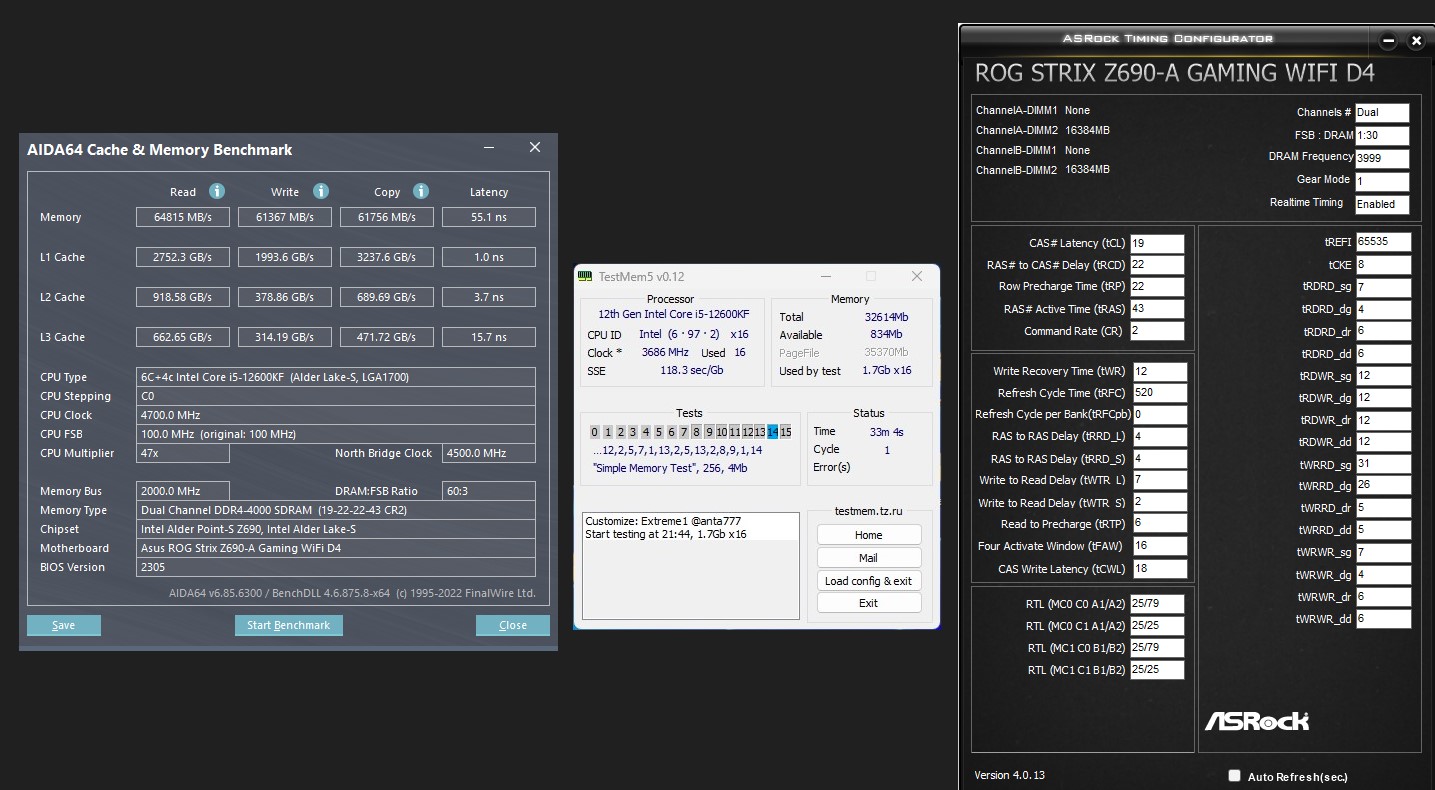This screenshot has height=790, width=1435.
Task: Click the Realtime Timing field
Action: tap(1382, 204)
